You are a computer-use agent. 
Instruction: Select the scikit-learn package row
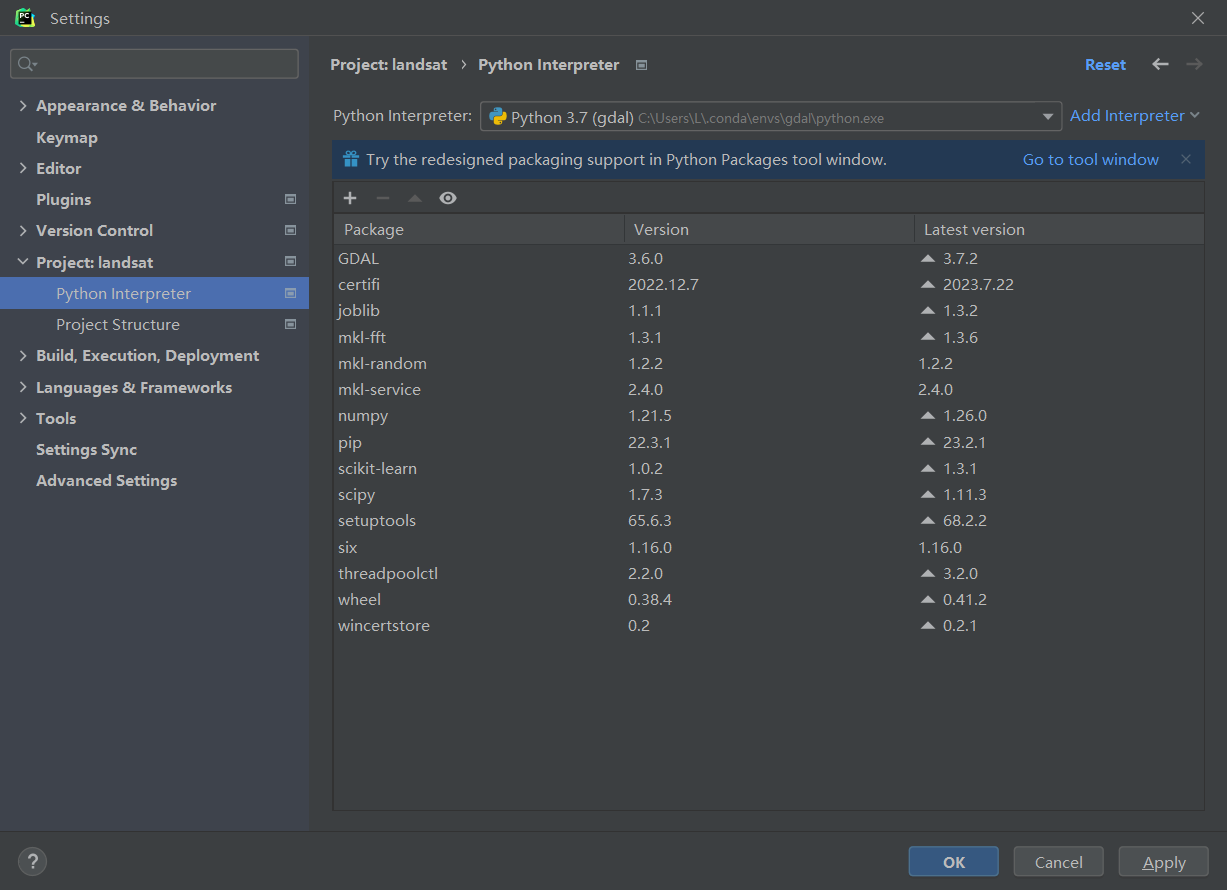(x=769, y=468)
